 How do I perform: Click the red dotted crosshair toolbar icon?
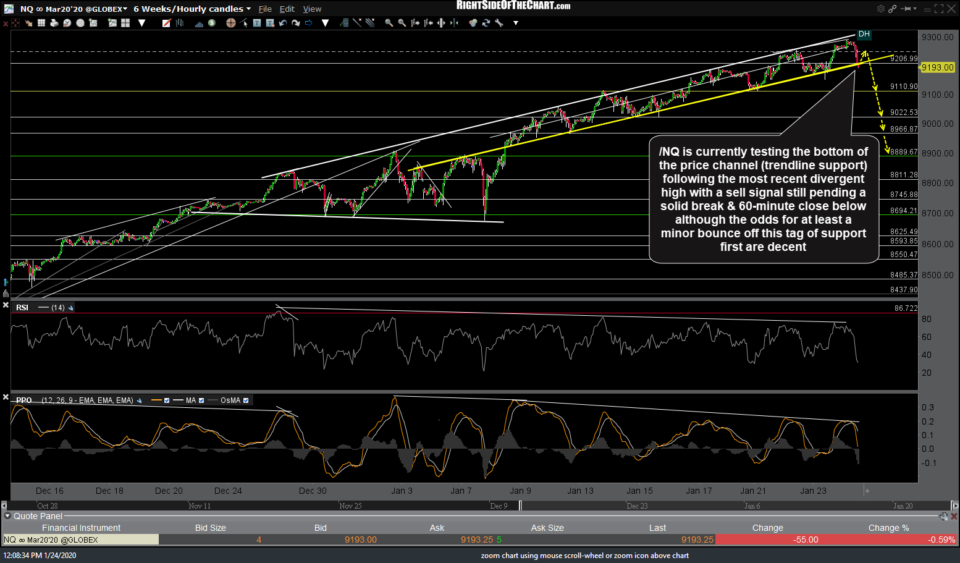15,23
